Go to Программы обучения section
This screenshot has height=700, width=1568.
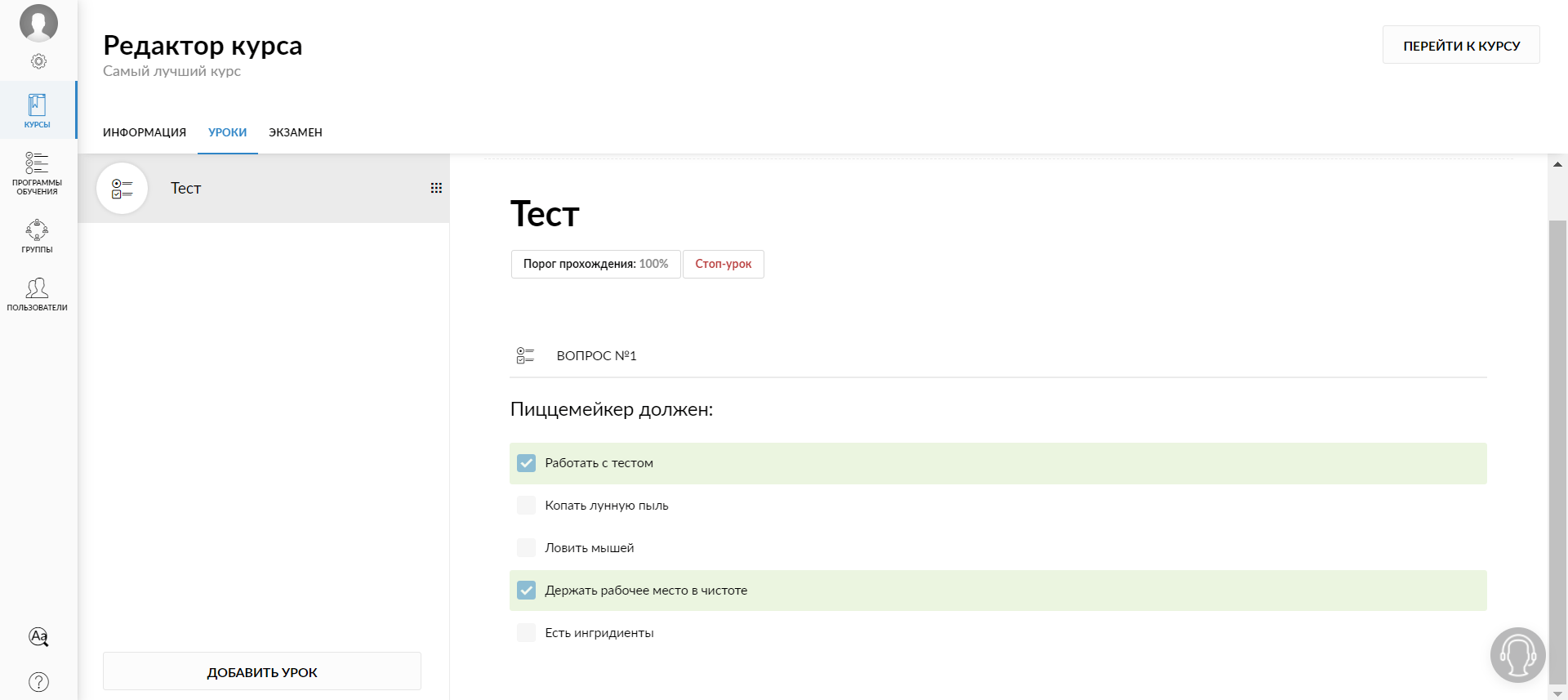tap(38, 173)
